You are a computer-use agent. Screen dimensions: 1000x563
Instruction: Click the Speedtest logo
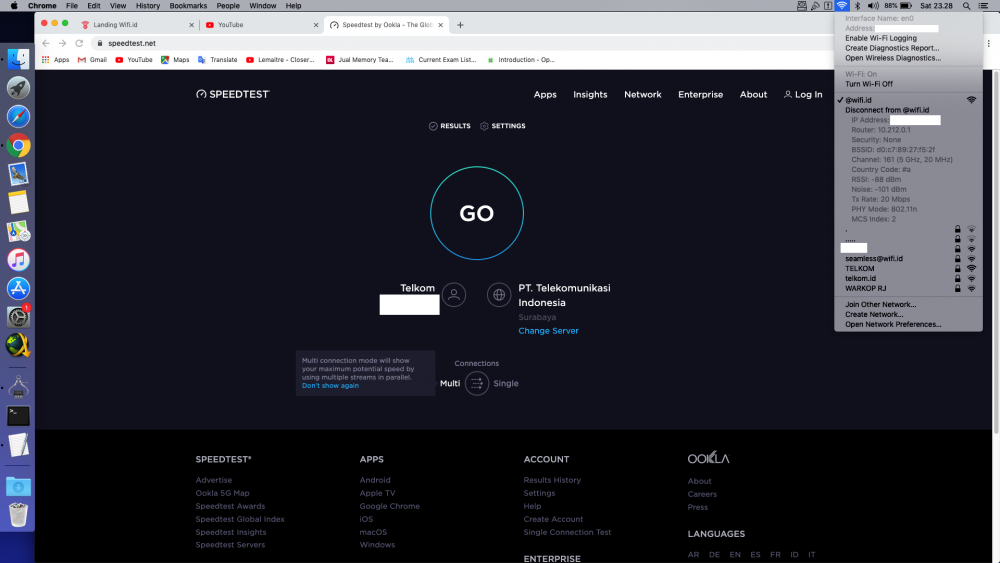coord(233,94)
